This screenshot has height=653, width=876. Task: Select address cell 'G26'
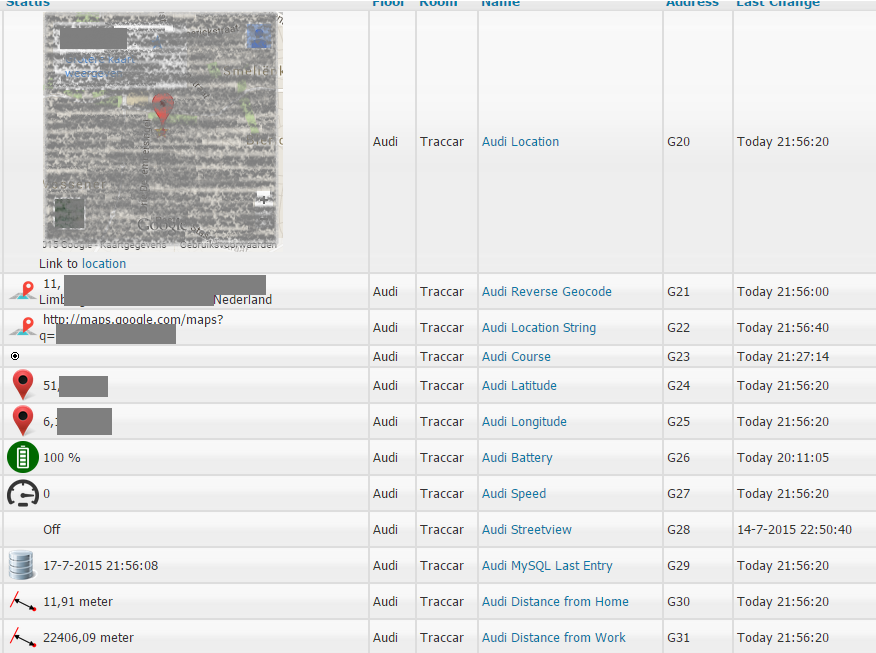678,457
